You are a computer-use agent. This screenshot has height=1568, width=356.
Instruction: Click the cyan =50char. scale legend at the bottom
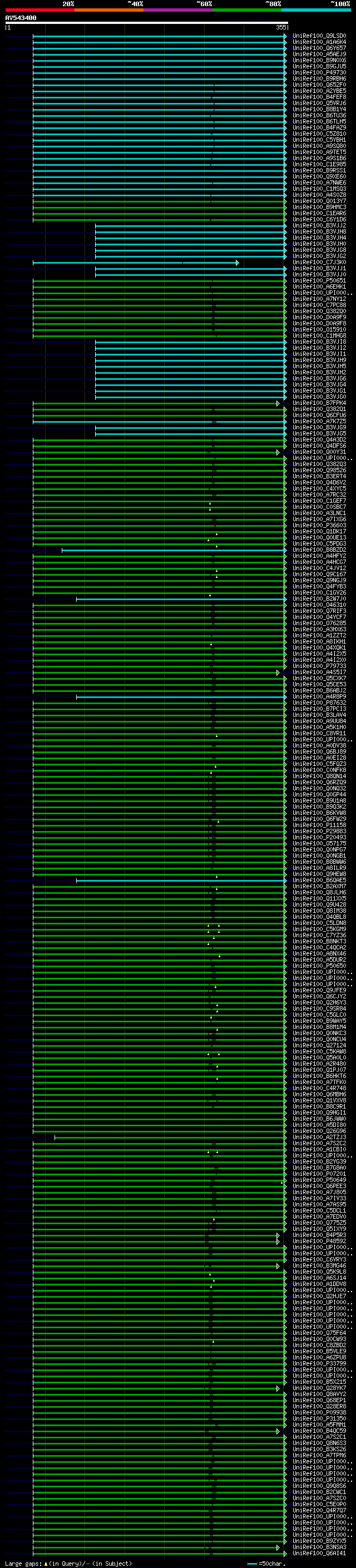pos(266,1564)
